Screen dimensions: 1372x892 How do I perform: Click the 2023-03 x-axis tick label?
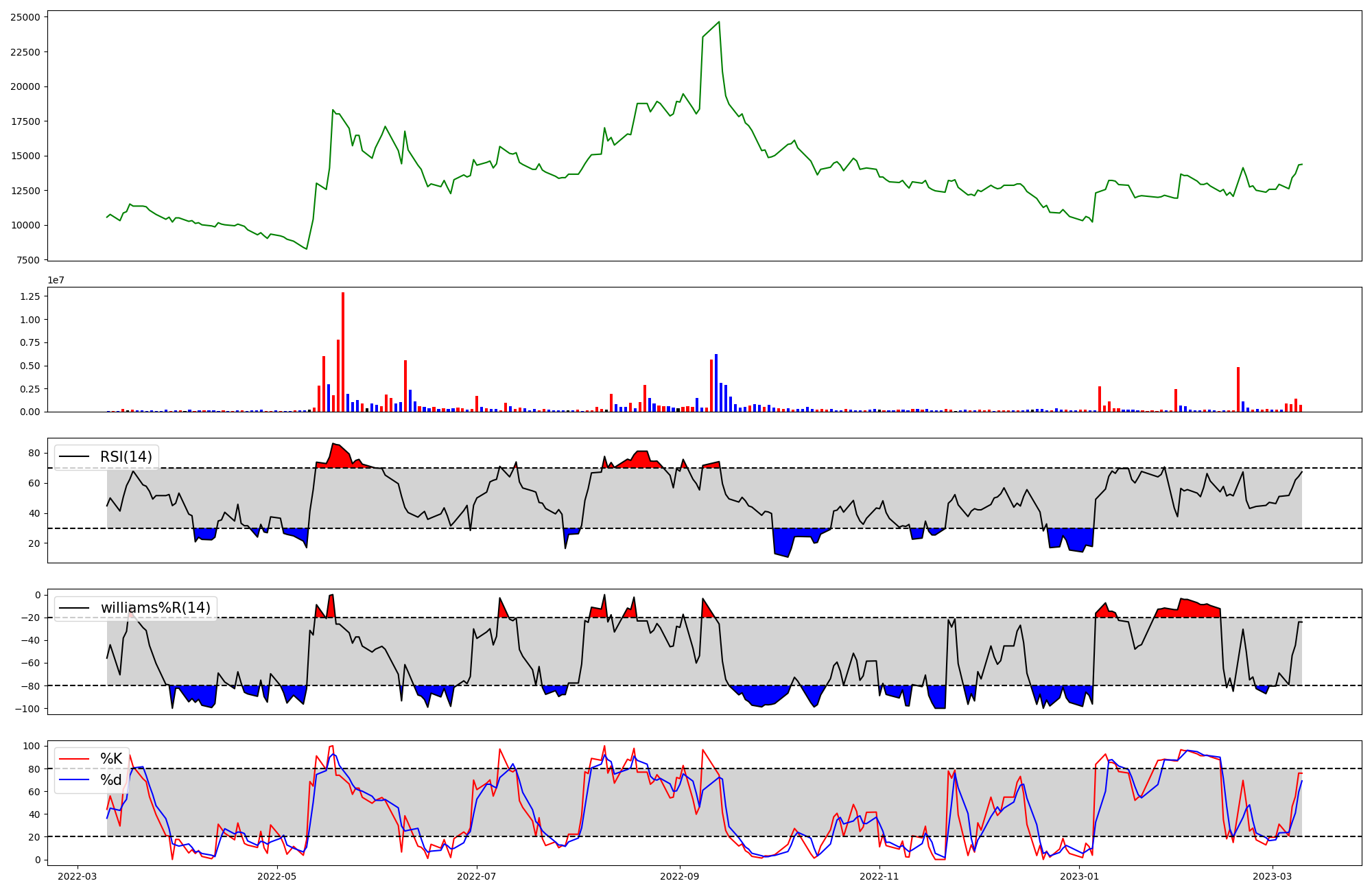point(1273,876)
